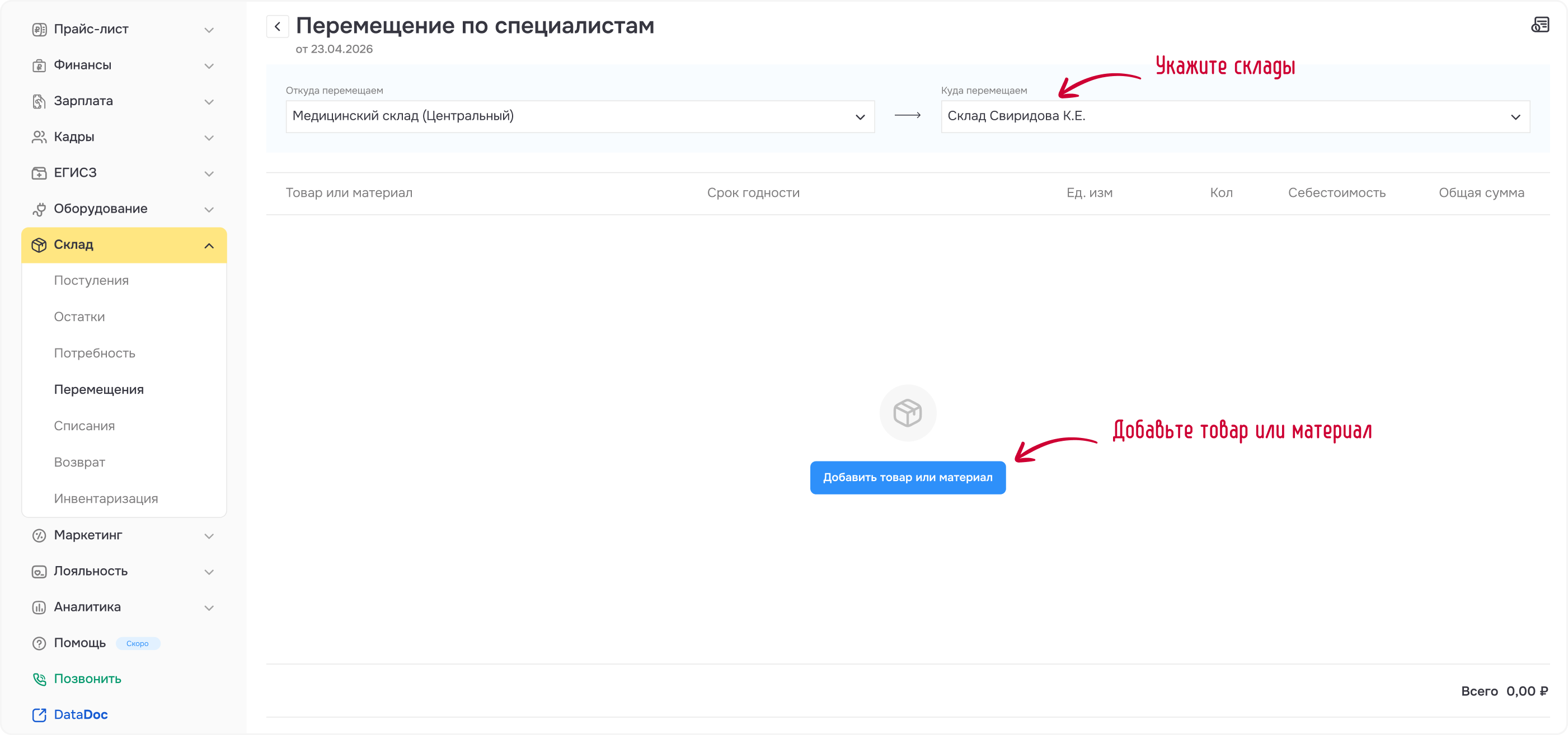Open the Откуда перемещаем warehouse dropdown

pos(580,116)
